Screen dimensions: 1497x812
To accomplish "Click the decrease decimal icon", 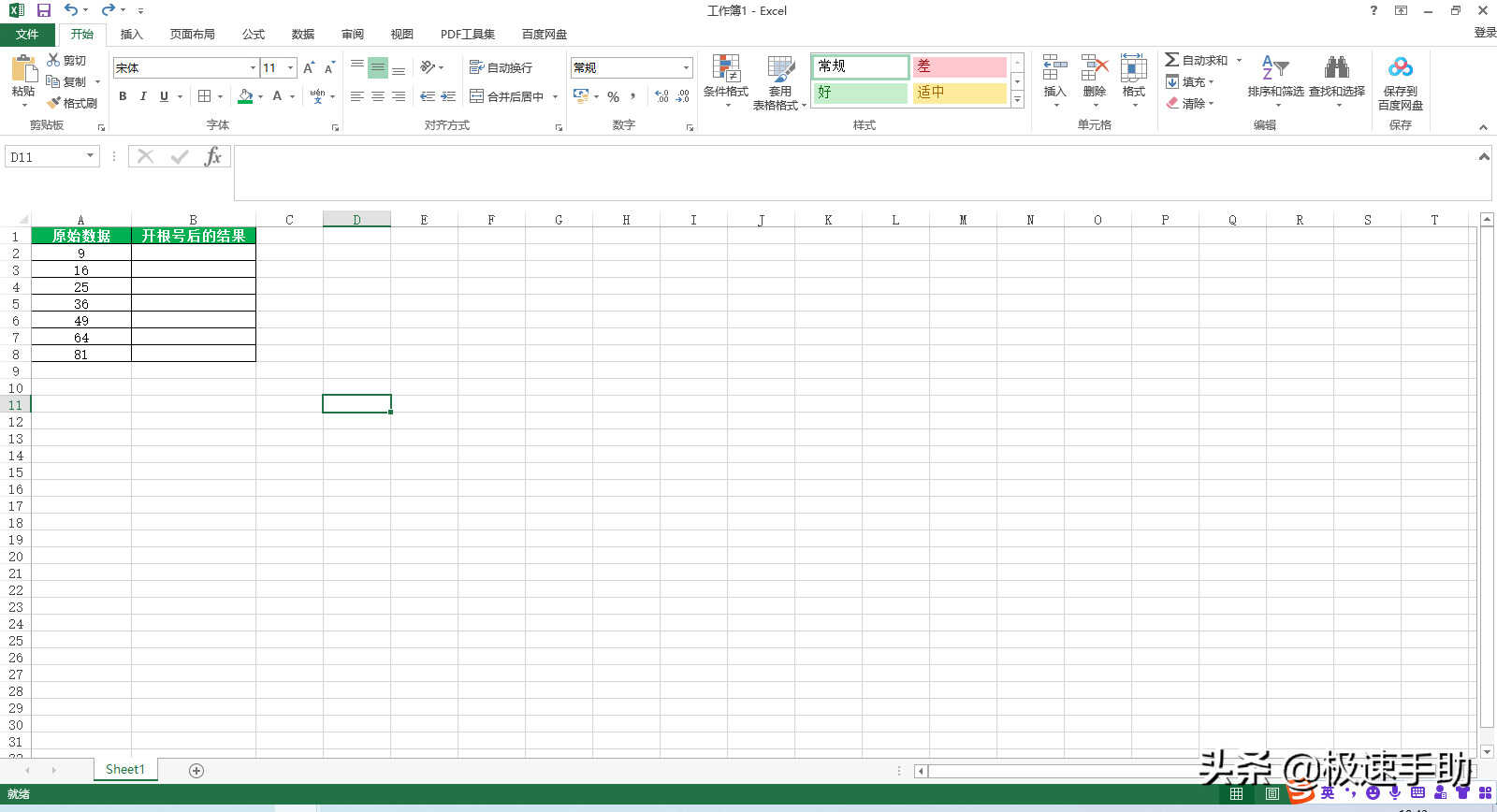I will pyautogui.click(x=683, y=96).
